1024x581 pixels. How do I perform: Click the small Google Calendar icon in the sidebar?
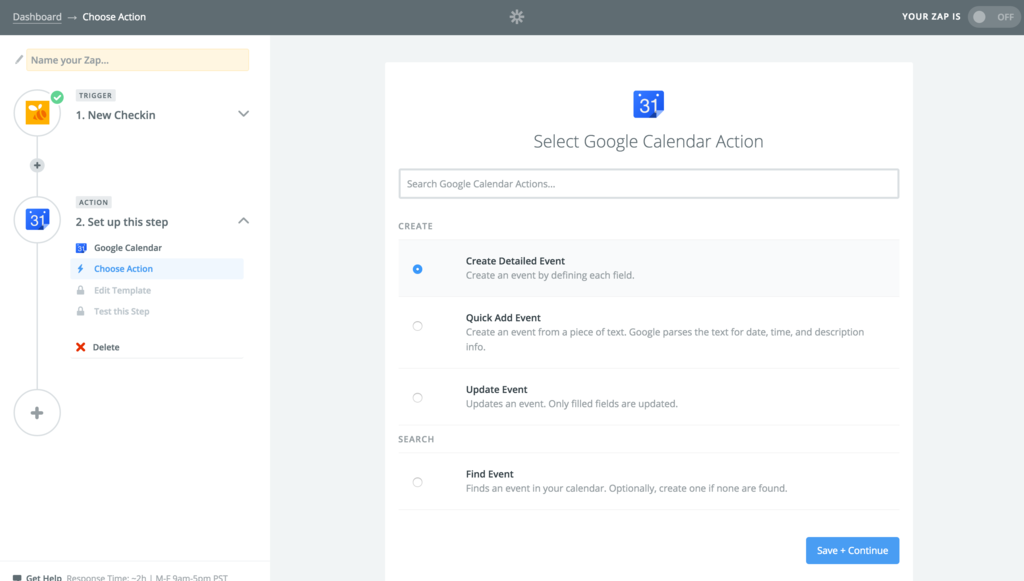(x=81, y=248)
